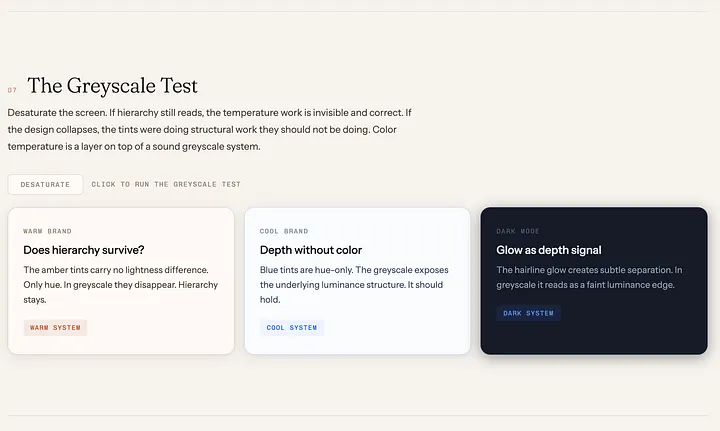Image resolution: width=720 pixels, height=431 pixels.
Task: Click the 'Warm Brand' label text
Action: (x=47, y=231)
